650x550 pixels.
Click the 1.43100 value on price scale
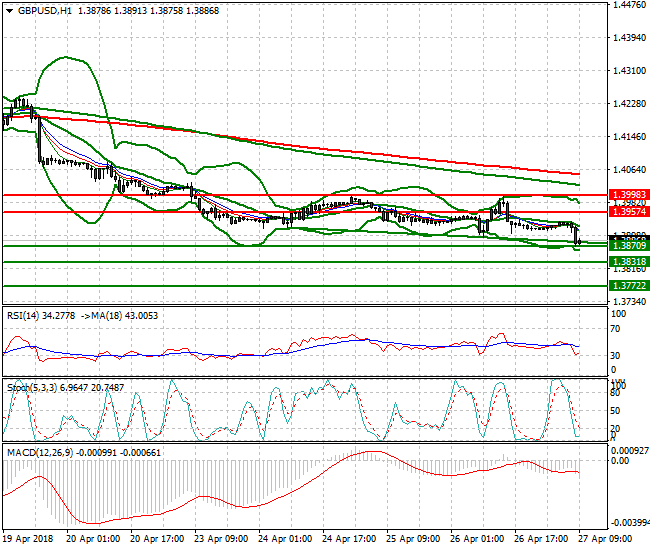(x=628, y=71)
